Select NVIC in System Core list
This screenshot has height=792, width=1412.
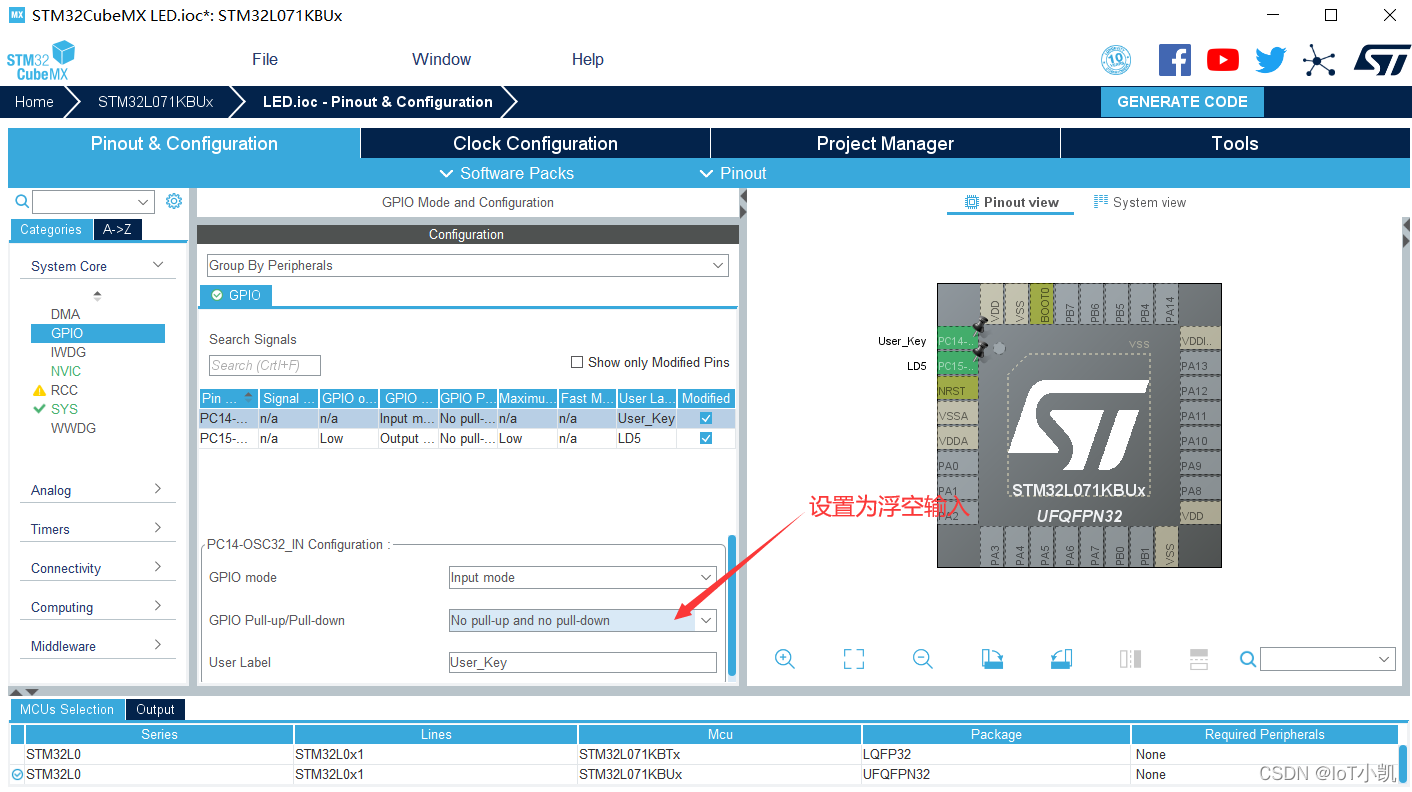pyautogui.click(x=66, y=371)
